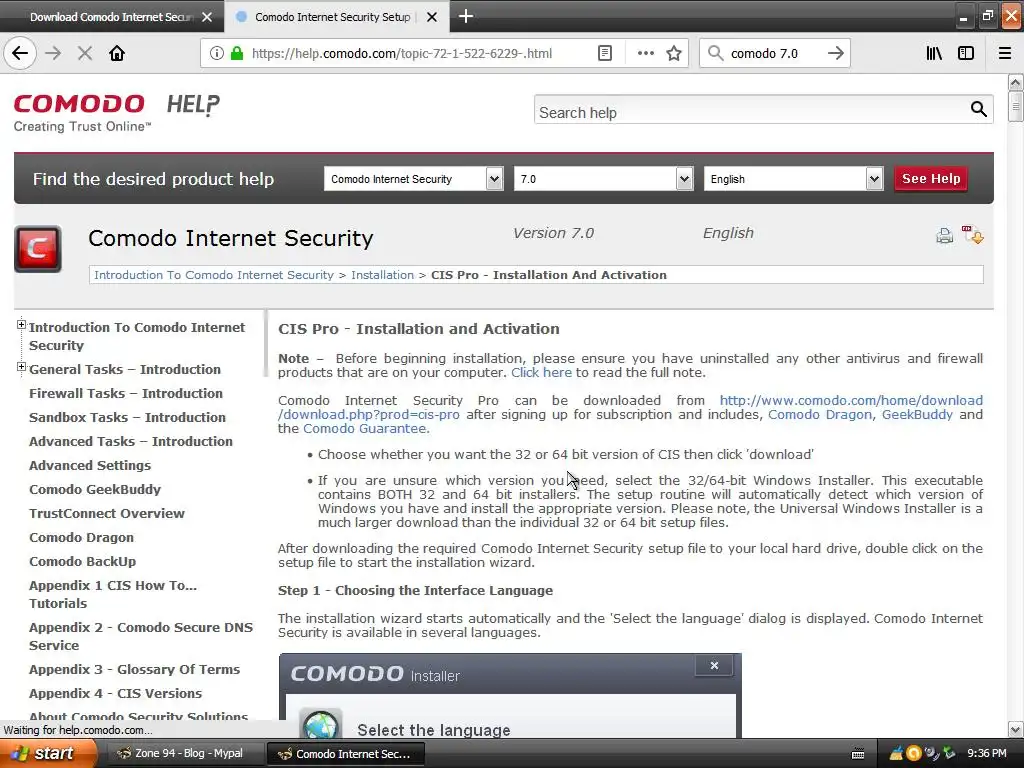Open Appendix 2 - Comodo Secure DNS Service
This screenshot has width=1024, height=768.
141,636
